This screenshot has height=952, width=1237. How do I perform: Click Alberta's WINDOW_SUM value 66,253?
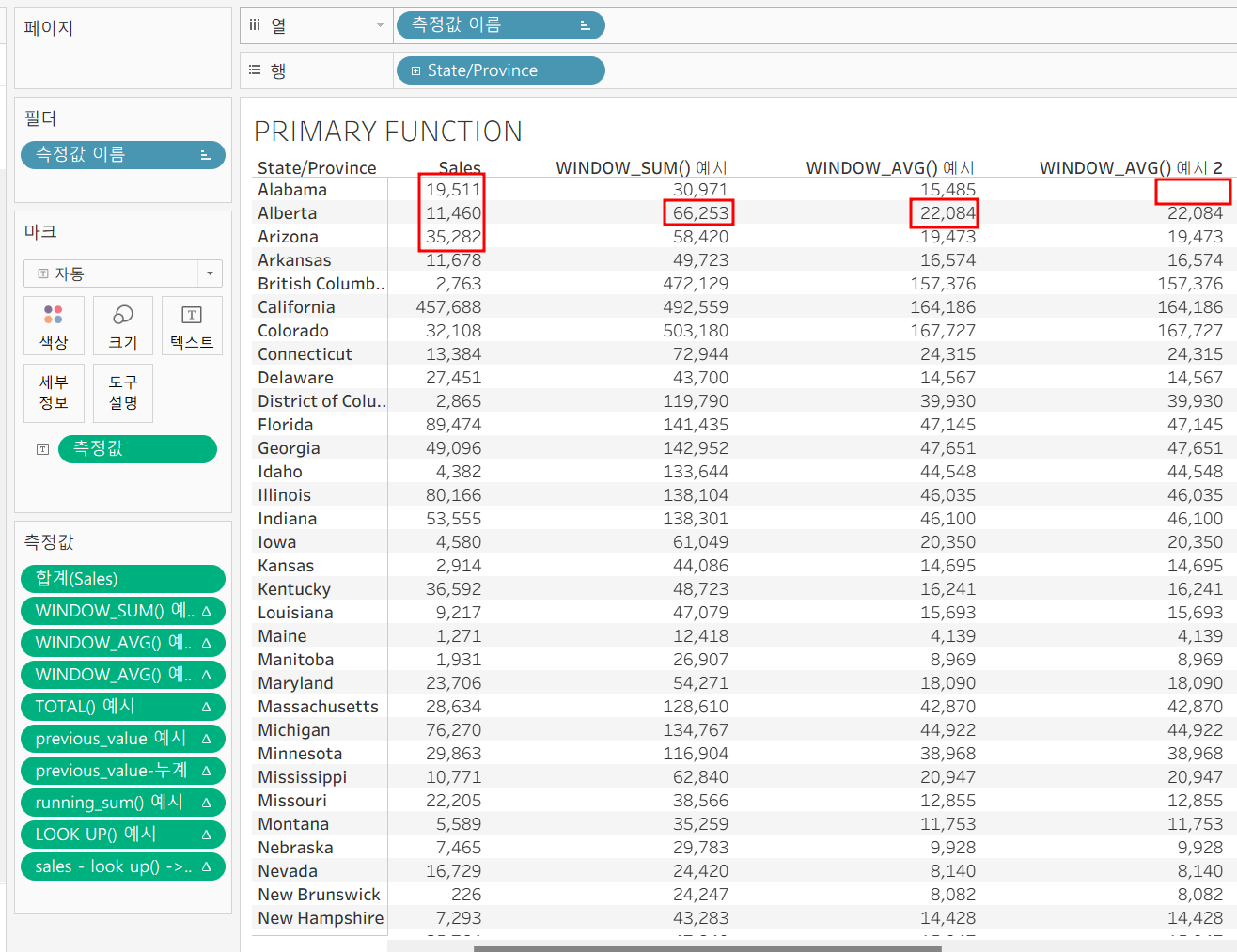pyautogui.click(x=700, y=213)
